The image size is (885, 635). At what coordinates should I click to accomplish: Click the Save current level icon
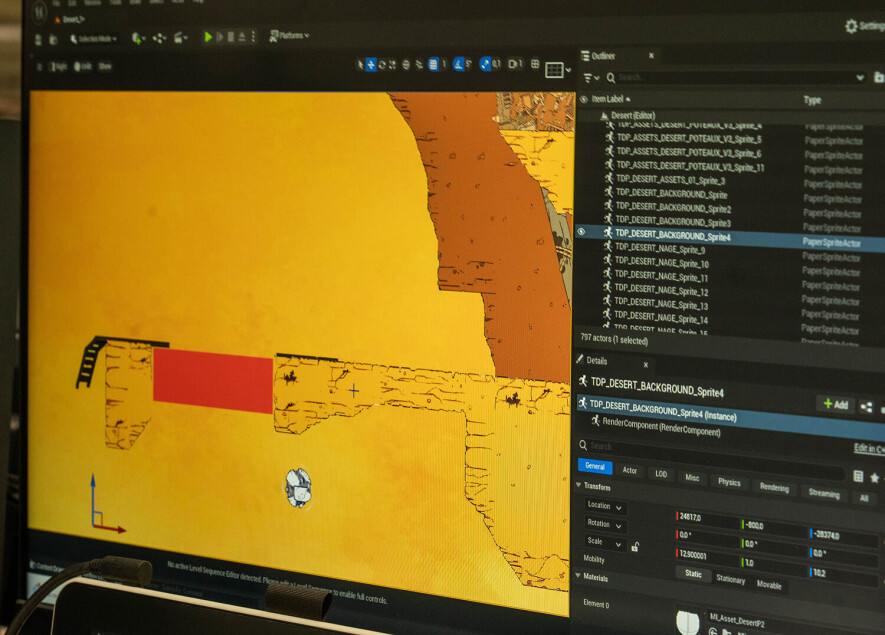38,40
